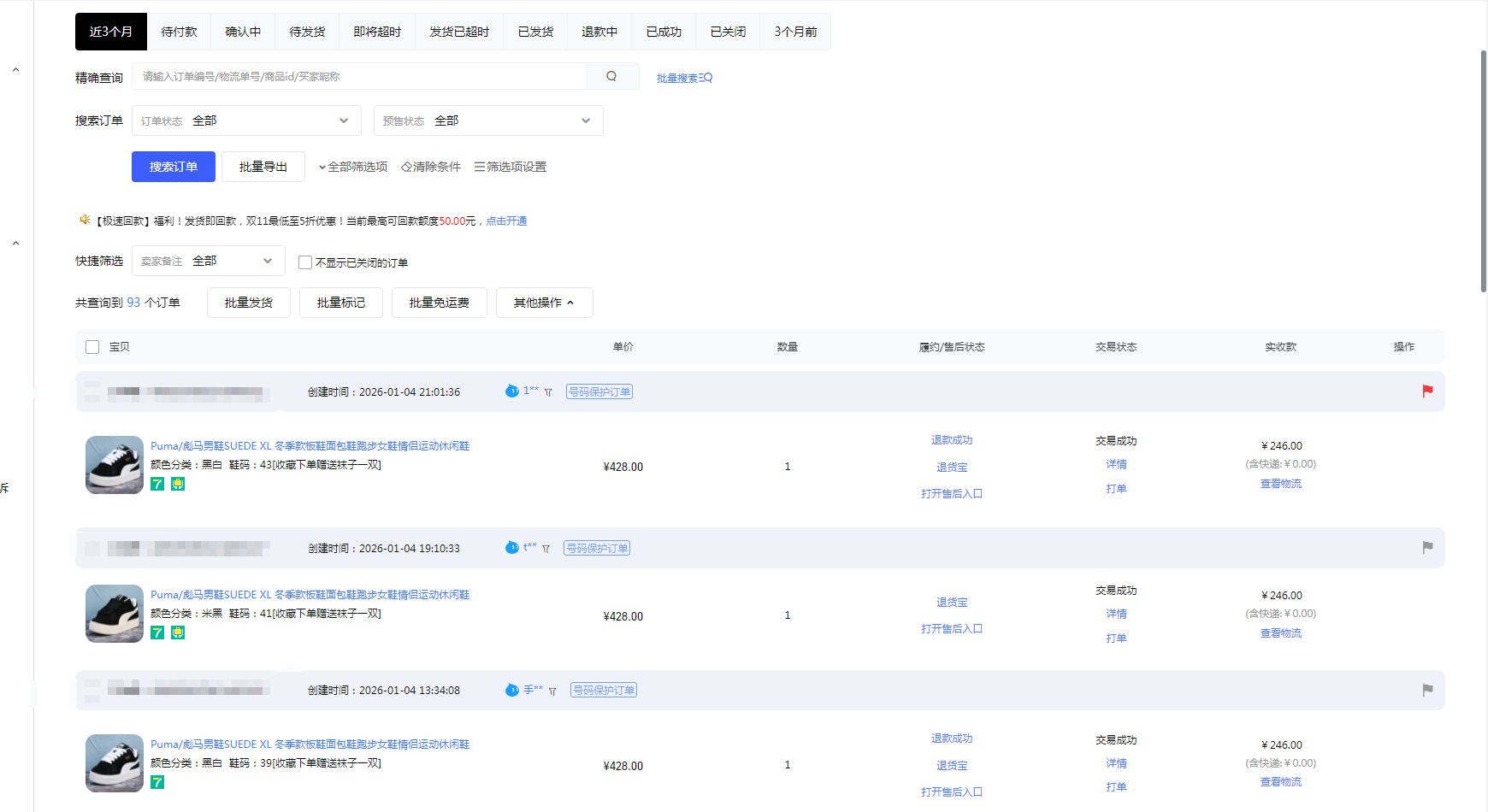Viewport: 1488px width, 812px height.
Task: Open chat icon beside buyer 1**
Action: [512, 391]
